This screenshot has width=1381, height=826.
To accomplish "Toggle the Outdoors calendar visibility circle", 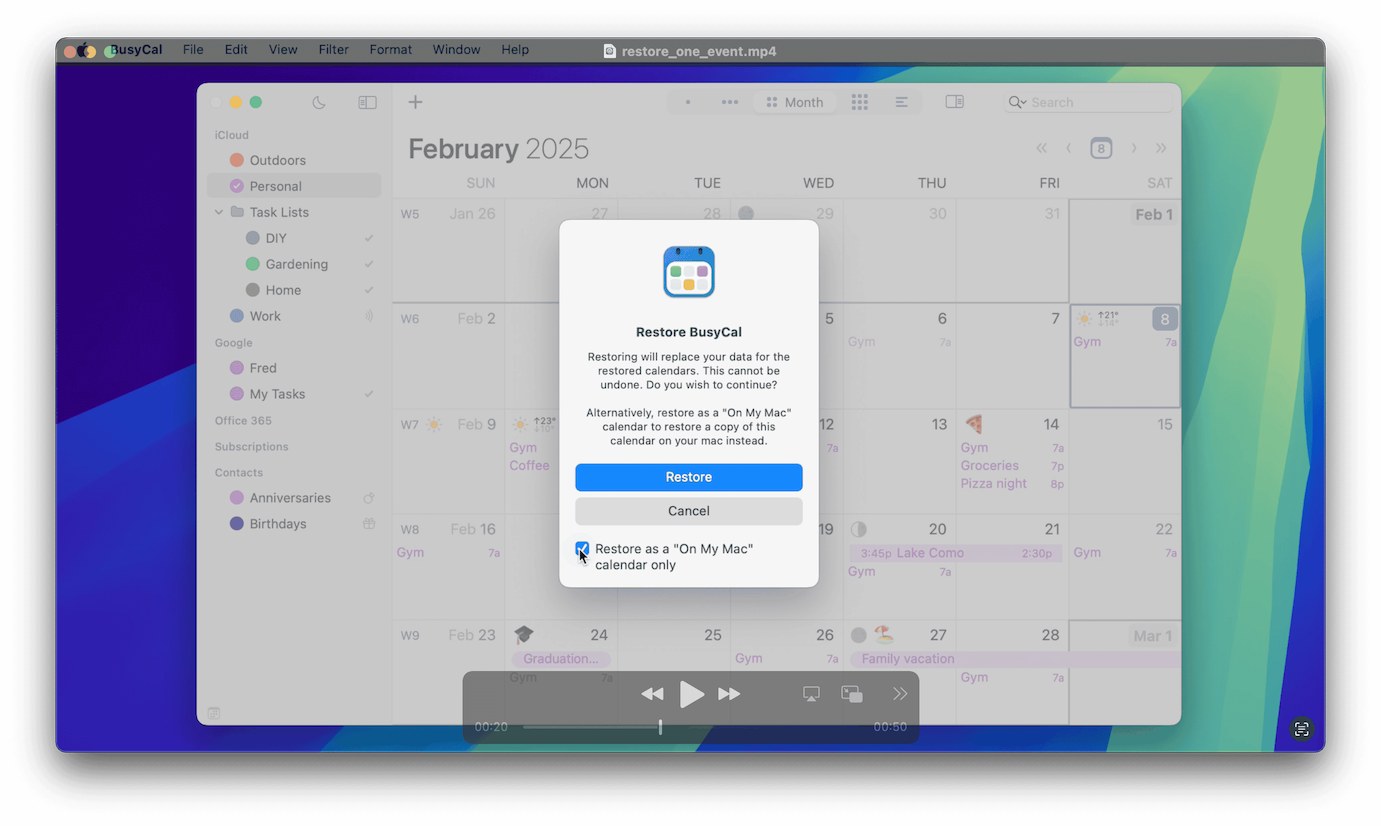I will pos(237,160).
